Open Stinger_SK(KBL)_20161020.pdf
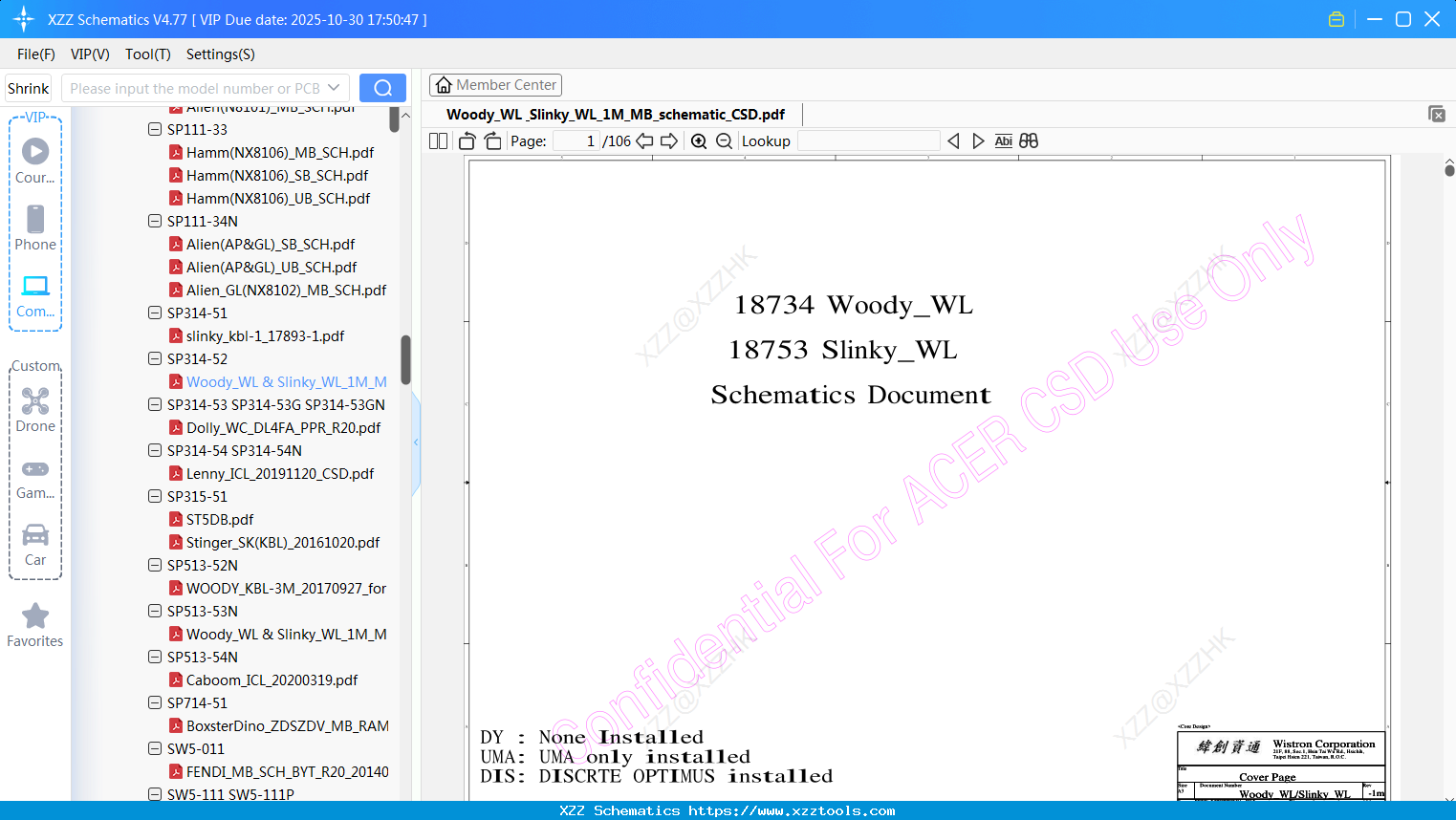1456x820 pixels. 283,542
